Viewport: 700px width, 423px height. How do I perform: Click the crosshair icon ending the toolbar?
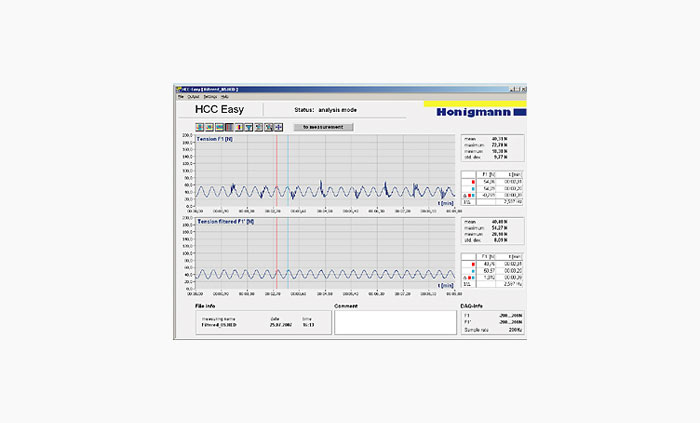279,127
